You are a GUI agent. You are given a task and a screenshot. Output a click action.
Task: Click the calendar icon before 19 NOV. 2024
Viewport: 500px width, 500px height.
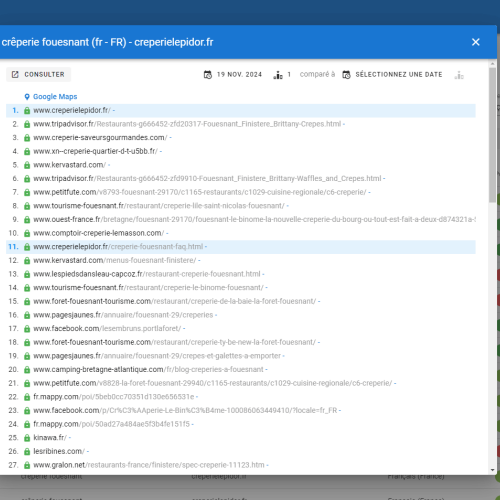coord(208,75)
